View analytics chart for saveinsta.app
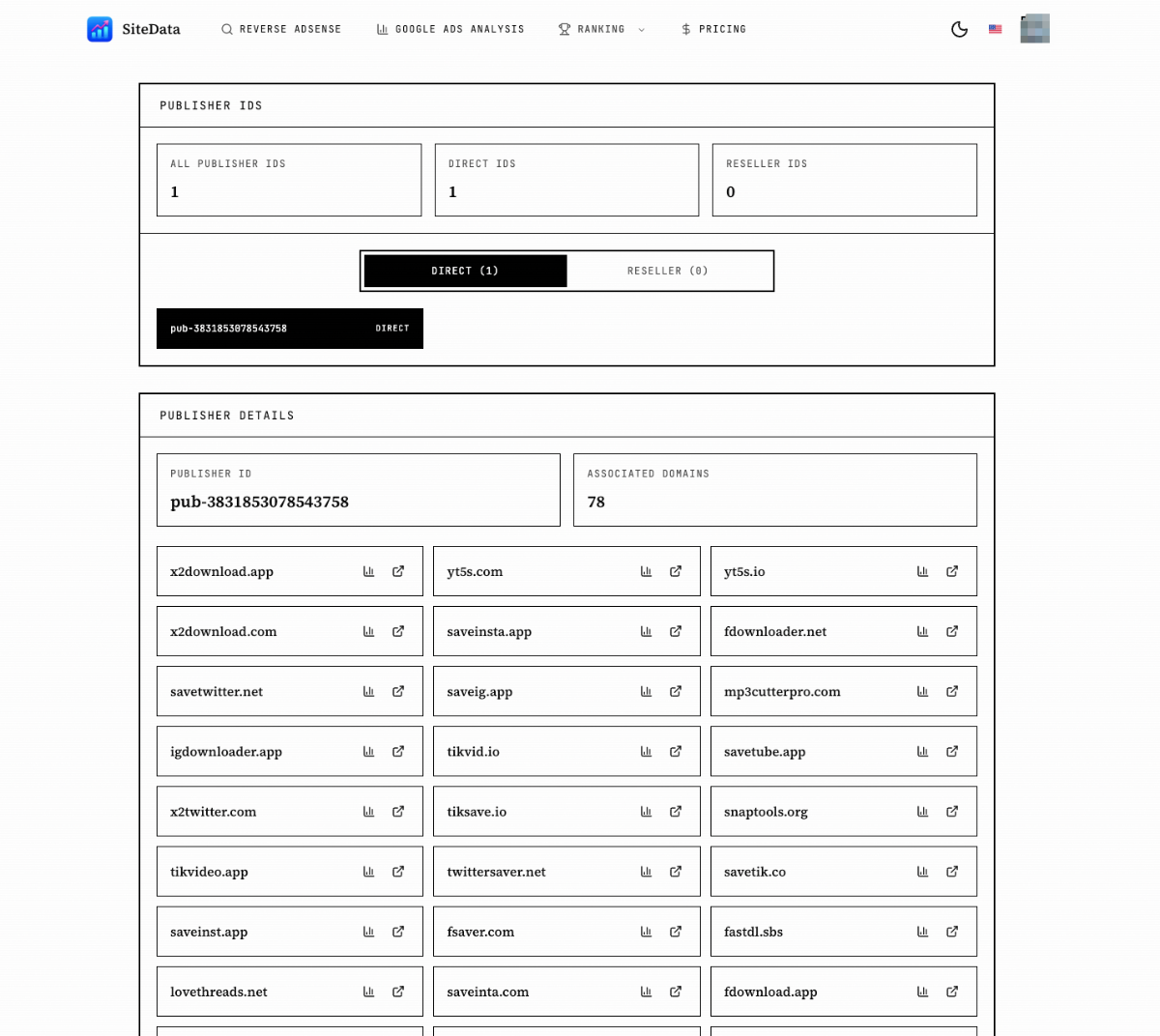1160x1036 pixels. click(x=646, y=631)
